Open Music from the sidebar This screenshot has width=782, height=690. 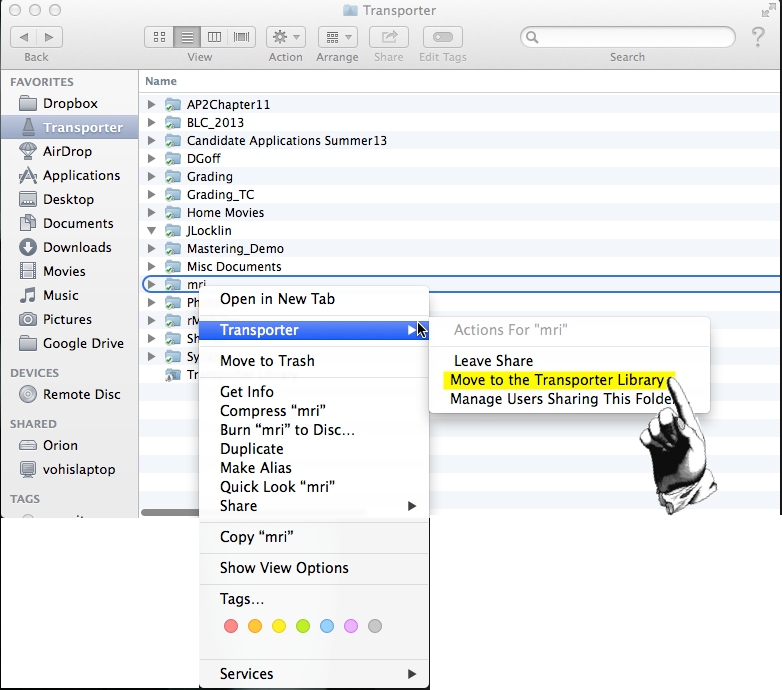[70, 295]
